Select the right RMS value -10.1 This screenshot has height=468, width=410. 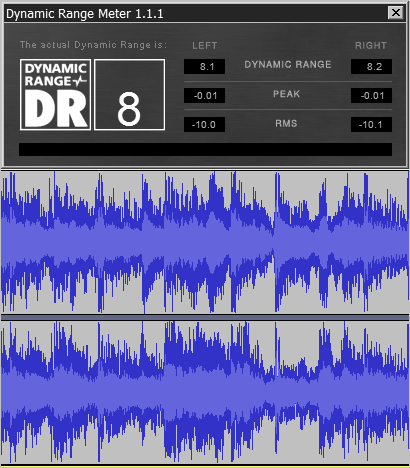point(371,125)
